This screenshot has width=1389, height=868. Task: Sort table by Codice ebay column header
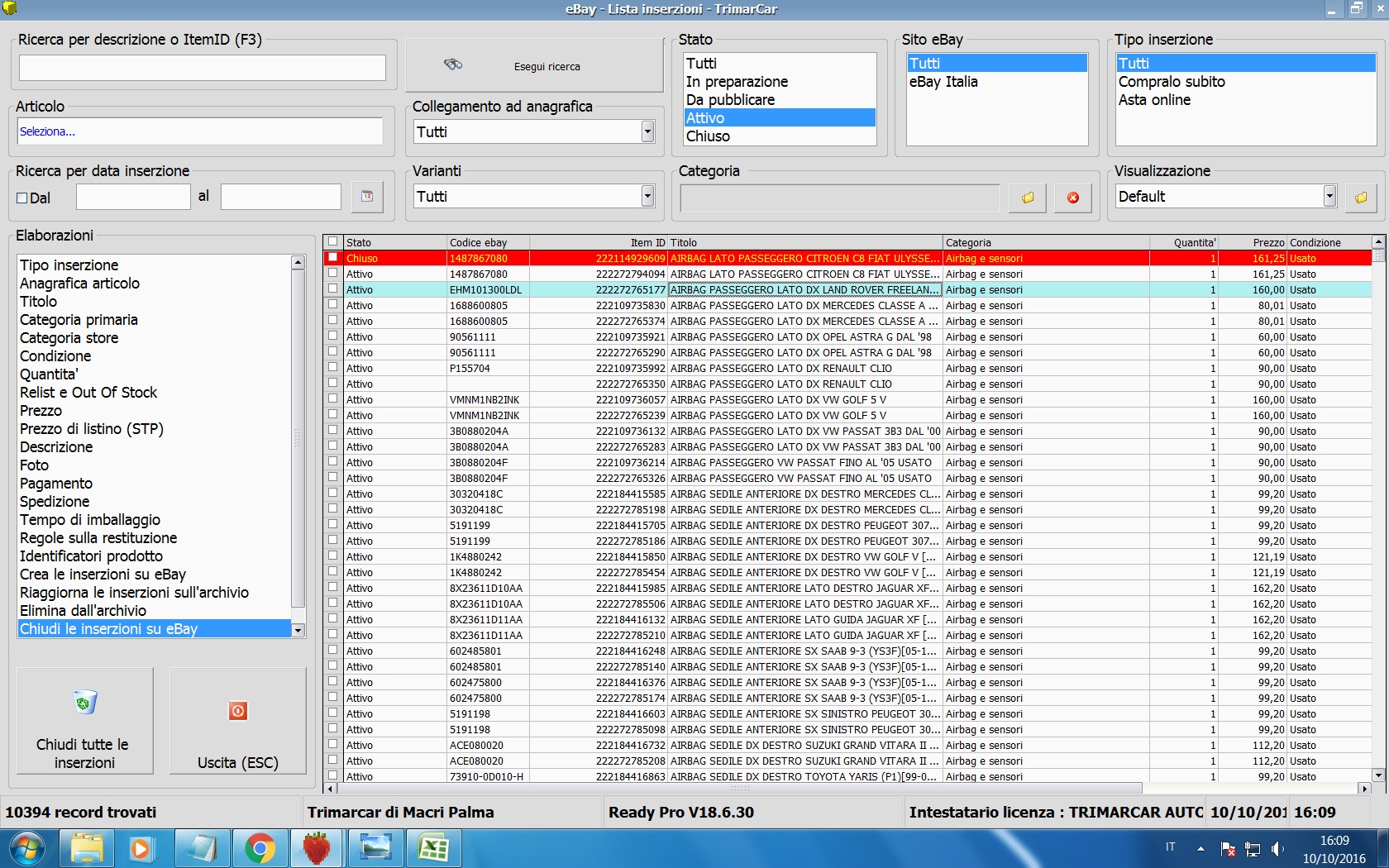pyautogui.click(x=488, y=242)
